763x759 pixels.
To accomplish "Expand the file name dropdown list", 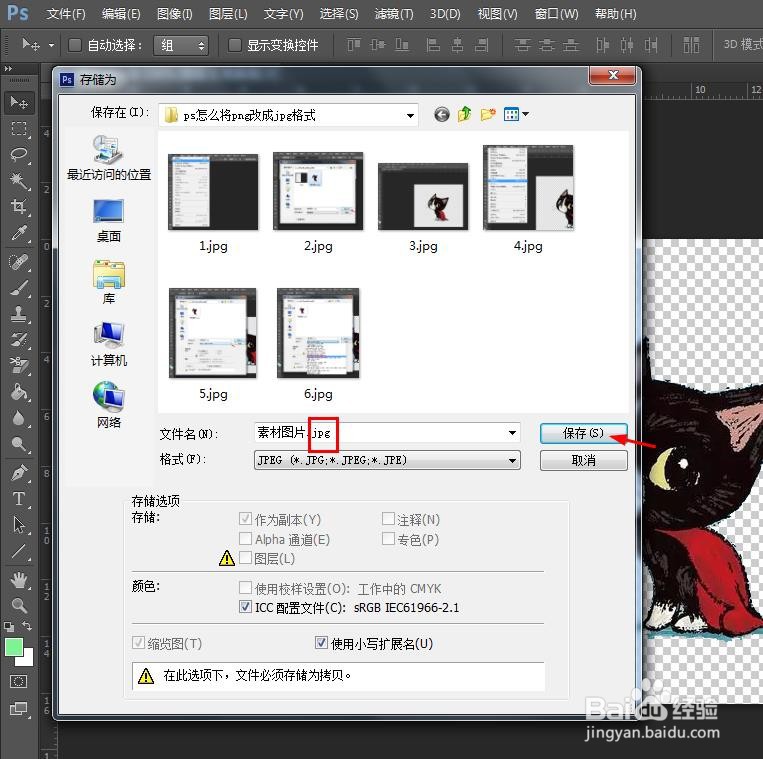I will point(512,433).
